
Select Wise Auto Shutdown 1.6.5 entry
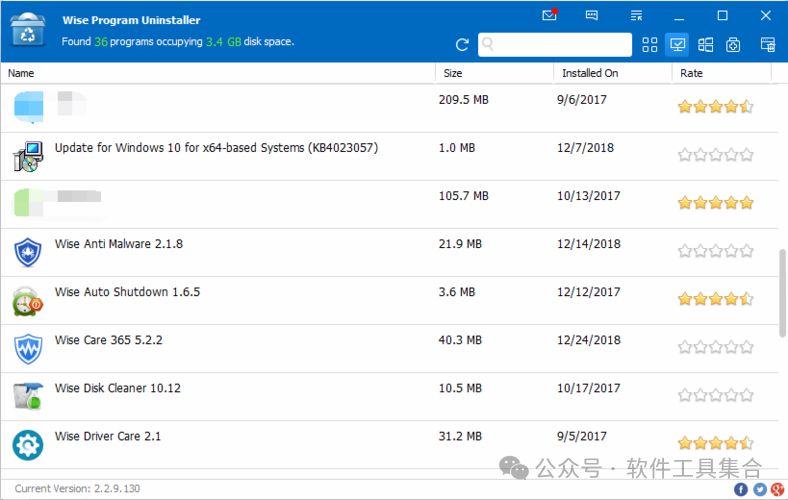(389, 301)
